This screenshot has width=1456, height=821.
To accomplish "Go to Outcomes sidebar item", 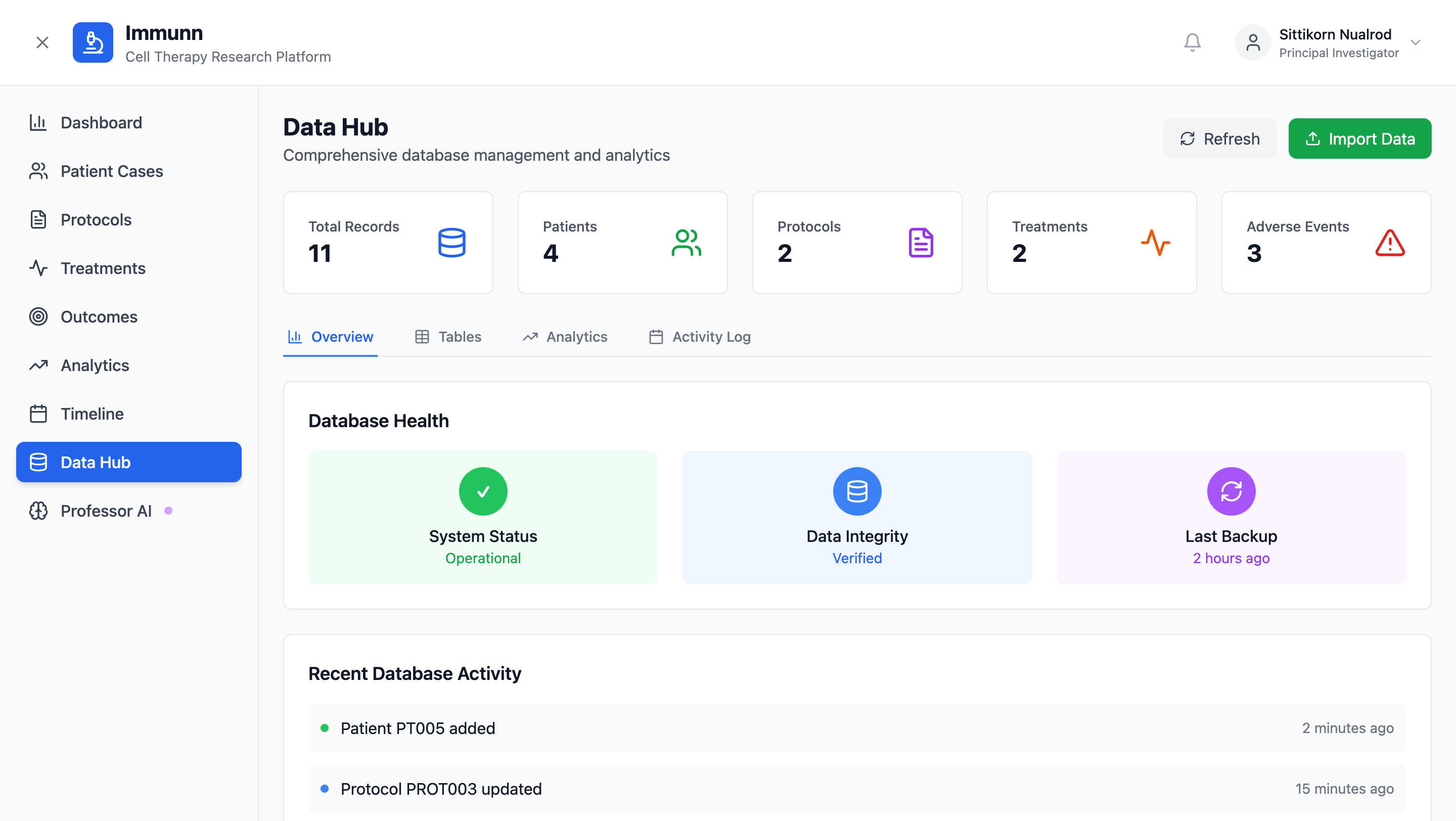I will (99, 317).
